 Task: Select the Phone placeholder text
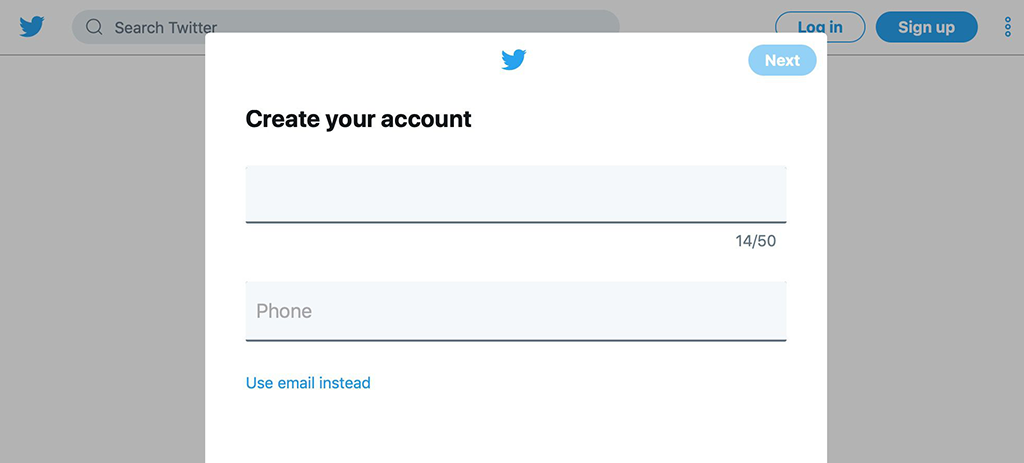[x=284, y=311]
